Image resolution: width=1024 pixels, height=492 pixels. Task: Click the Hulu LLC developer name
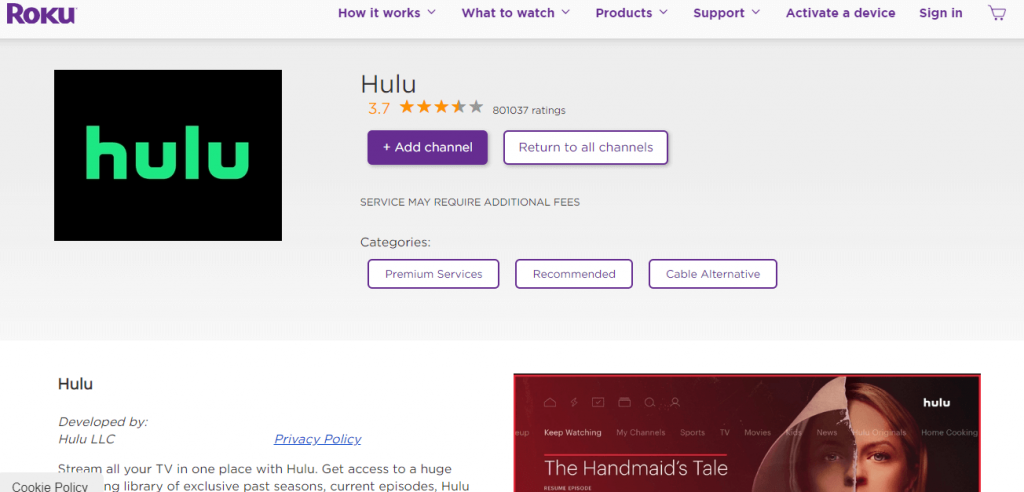[x=87, y=439]
